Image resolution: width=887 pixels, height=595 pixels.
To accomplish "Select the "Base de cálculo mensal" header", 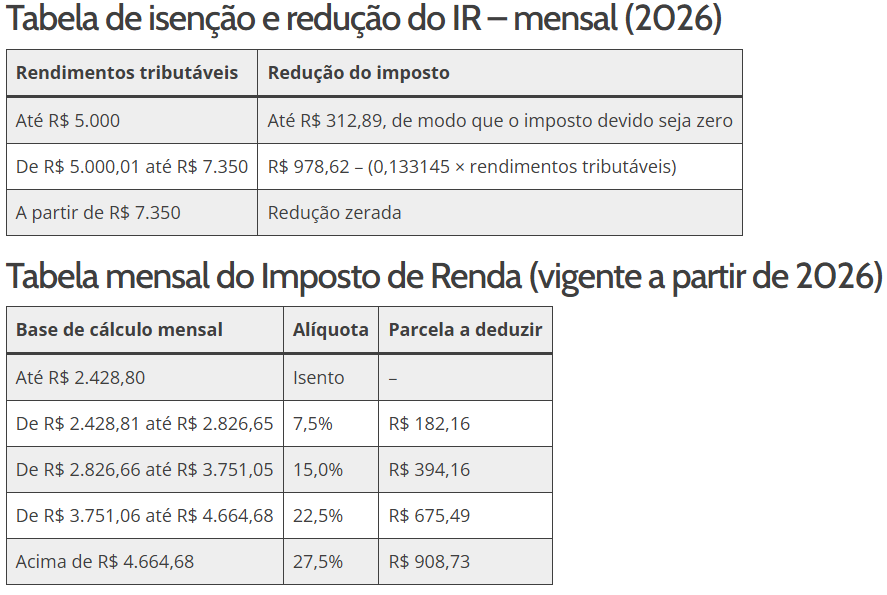I will pos(119,330).
